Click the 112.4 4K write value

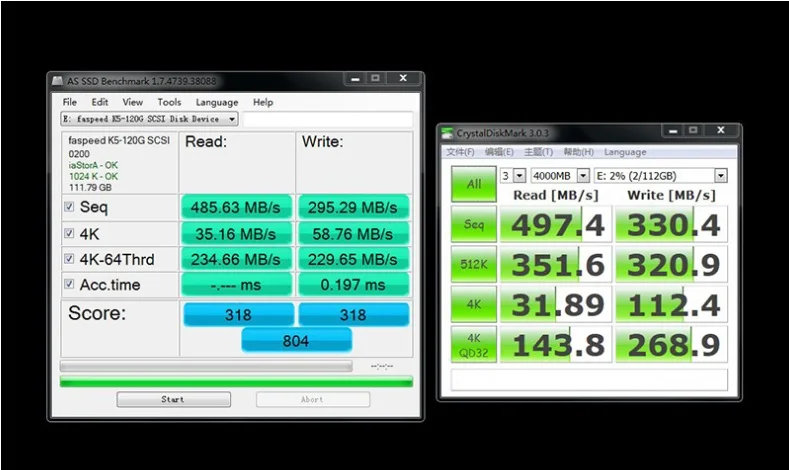[672, 304]
